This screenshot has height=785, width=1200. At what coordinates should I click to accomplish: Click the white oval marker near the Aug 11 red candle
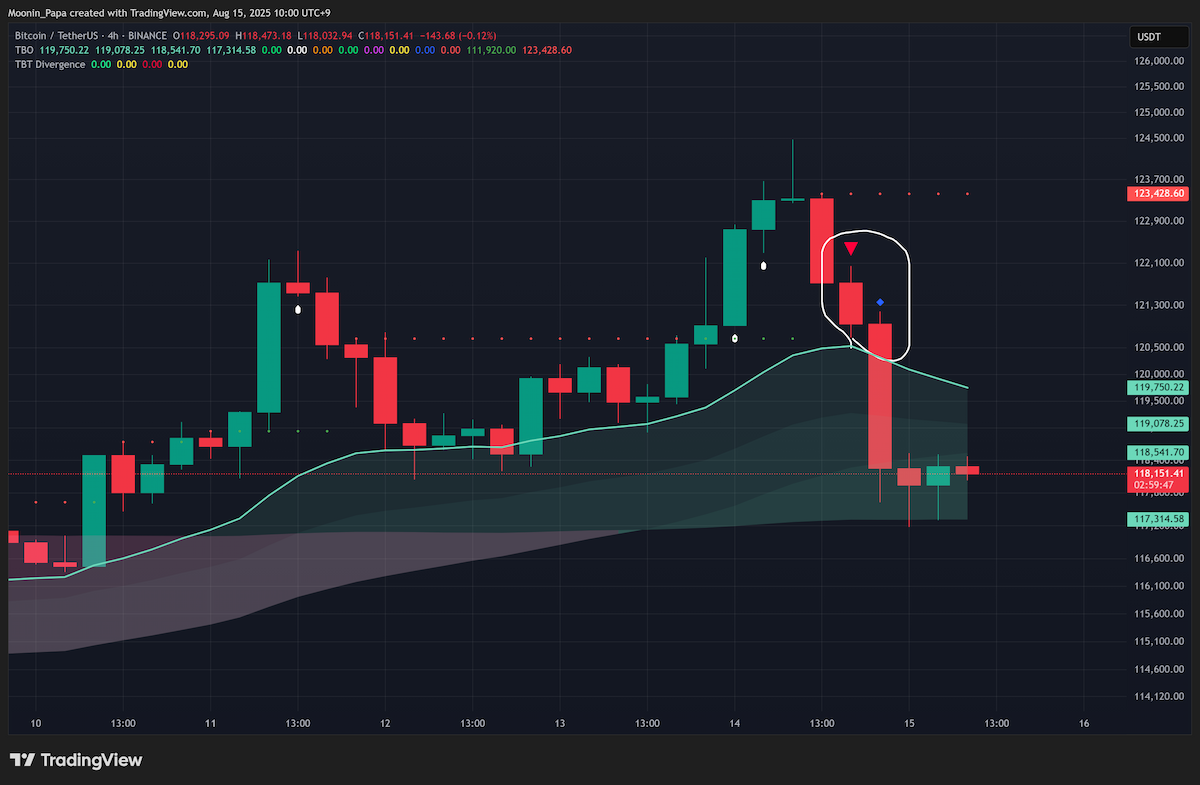pyautogui.click(x=298, y=310)
